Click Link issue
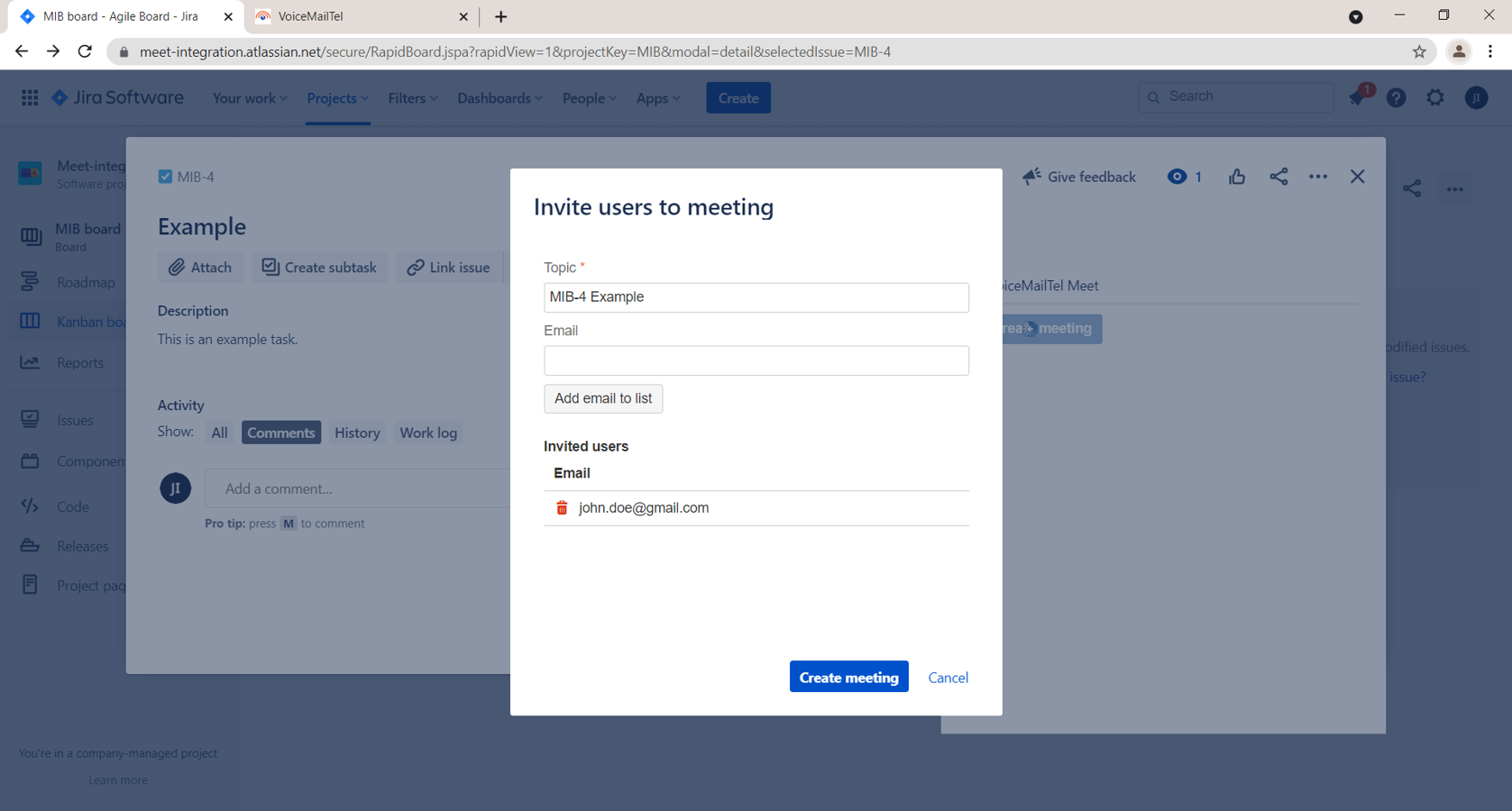The height and width of the screenshot is (811, 1512). pos(448,267)
